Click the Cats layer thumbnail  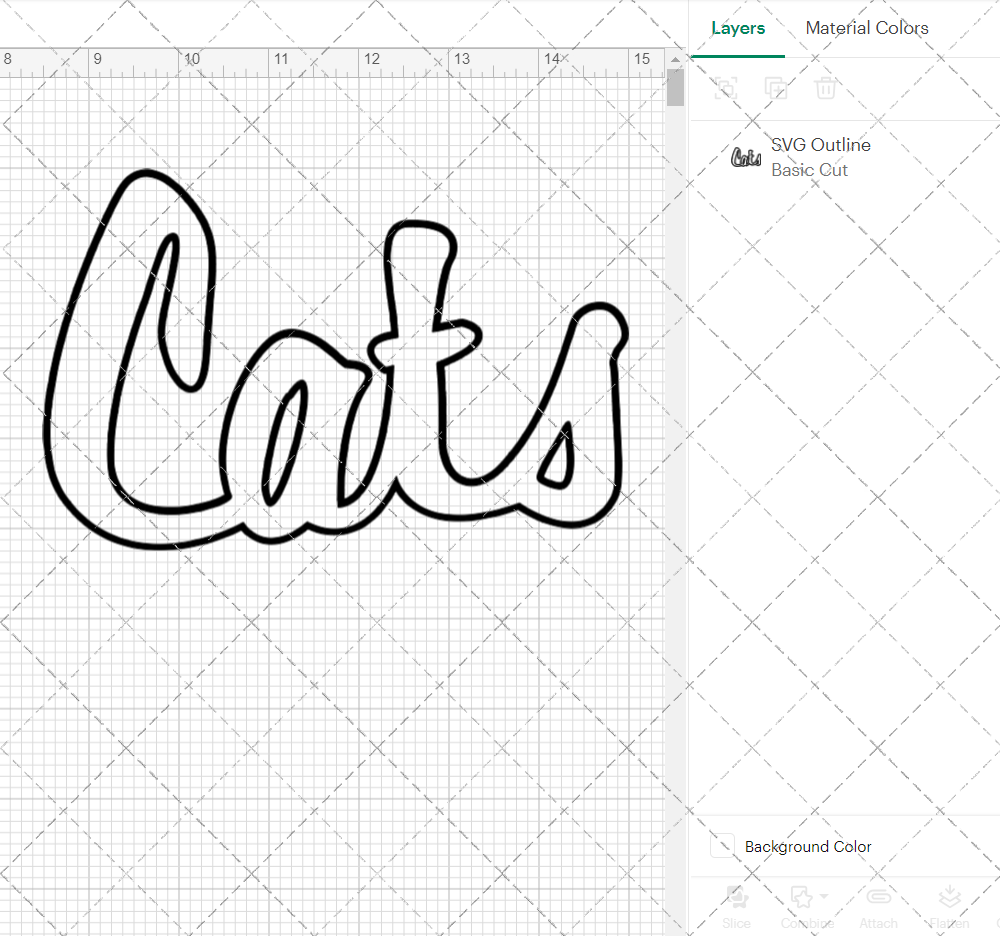[746, 157]
